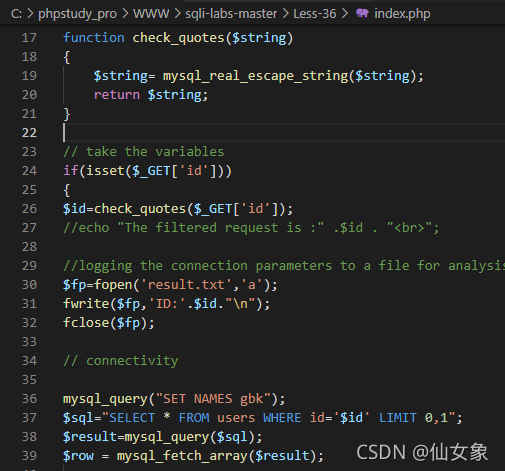Screen dimensions: 505x471
Task: Click the 'result.txt' string on line 30
Action: pyautogui.click(x=186, y=285)
